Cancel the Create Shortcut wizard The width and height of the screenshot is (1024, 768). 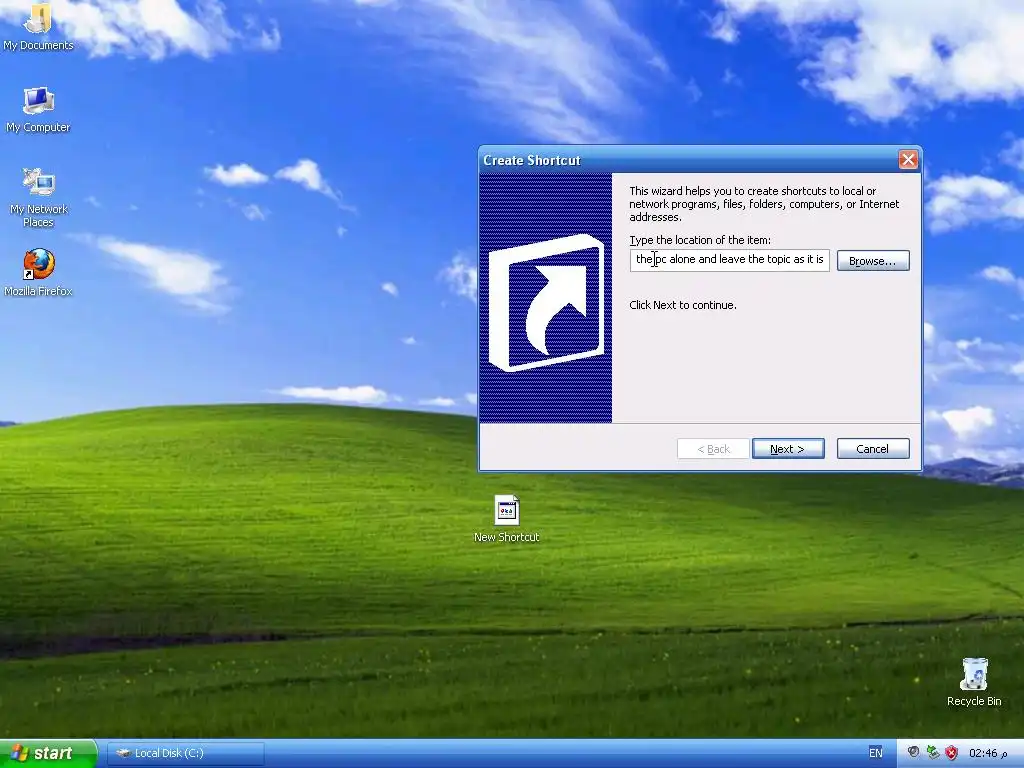point(872,449)
